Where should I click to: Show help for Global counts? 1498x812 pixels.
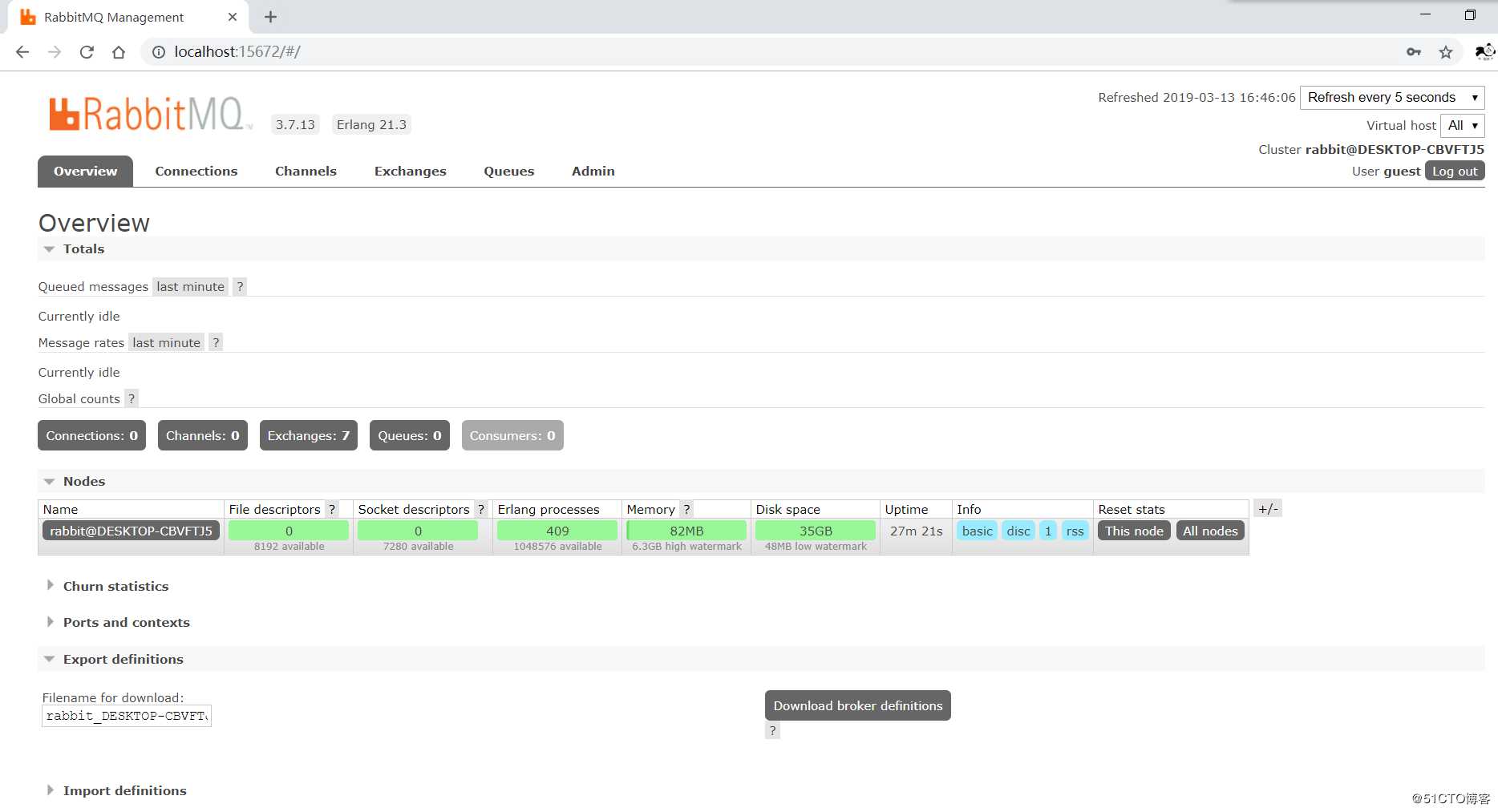pos(132,399)
